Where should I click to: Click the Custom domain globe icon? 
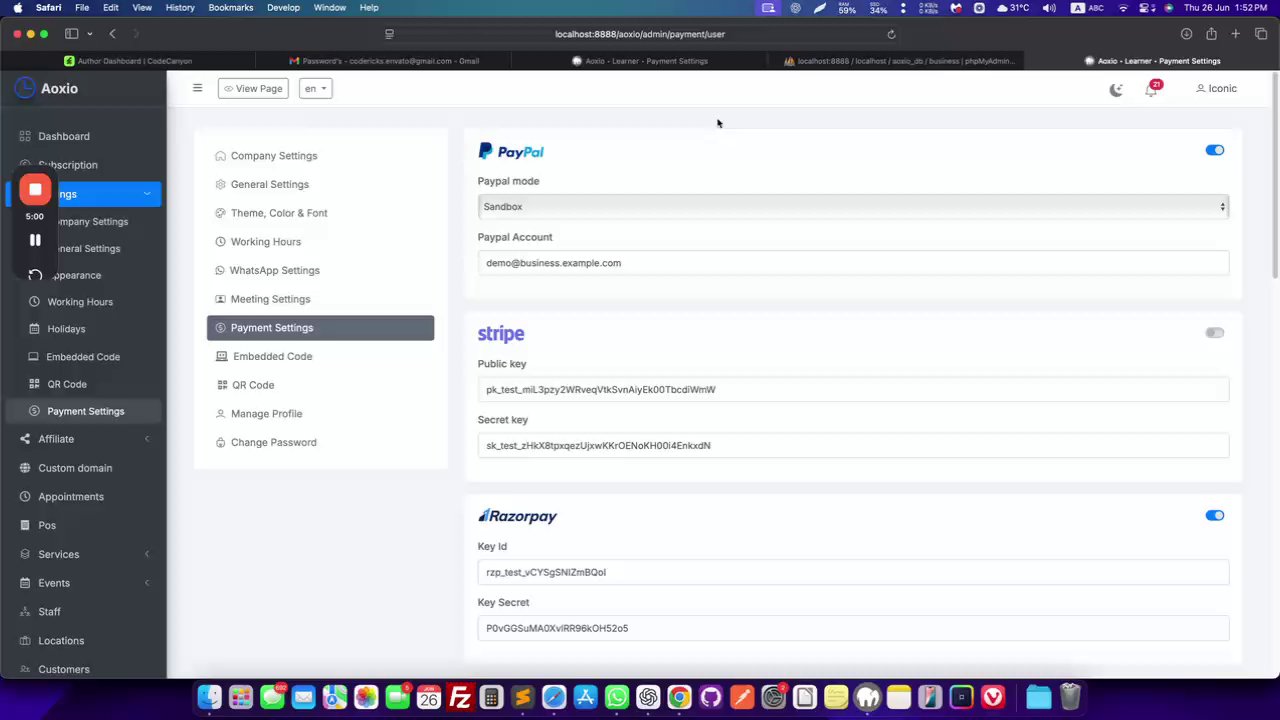(26, 468)
